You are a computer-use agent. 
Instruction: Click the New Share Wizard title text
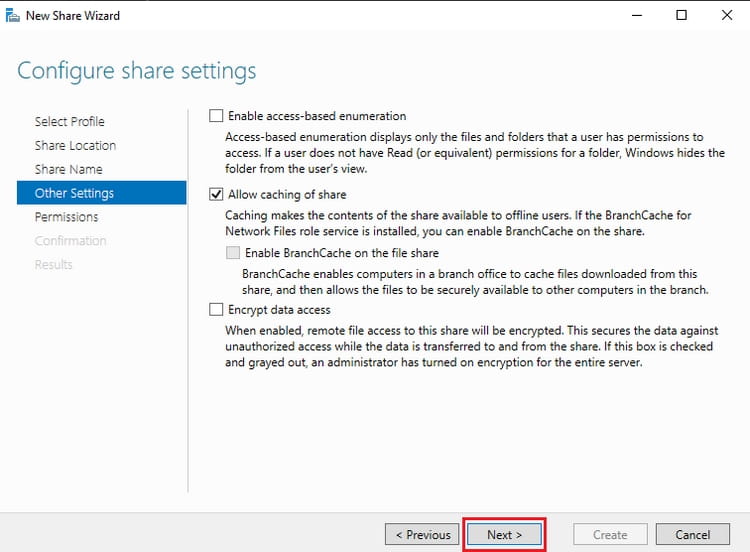pyautogui.click(x=73, y=16)
